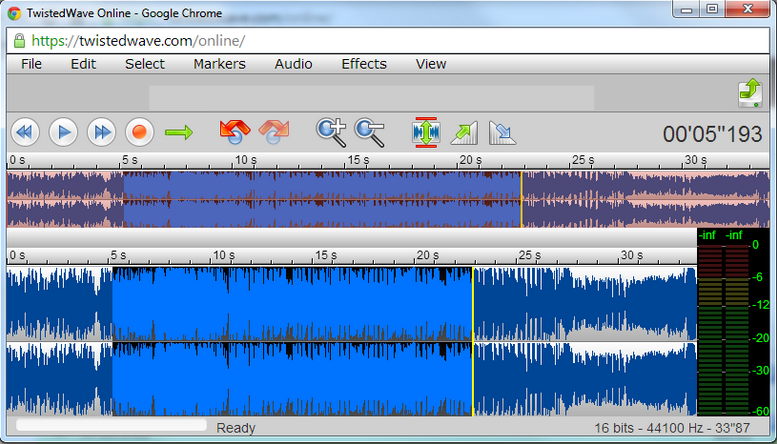Zoom out of the waveform
The width and height of the screenshot is (777, 444).
point(370,132)
